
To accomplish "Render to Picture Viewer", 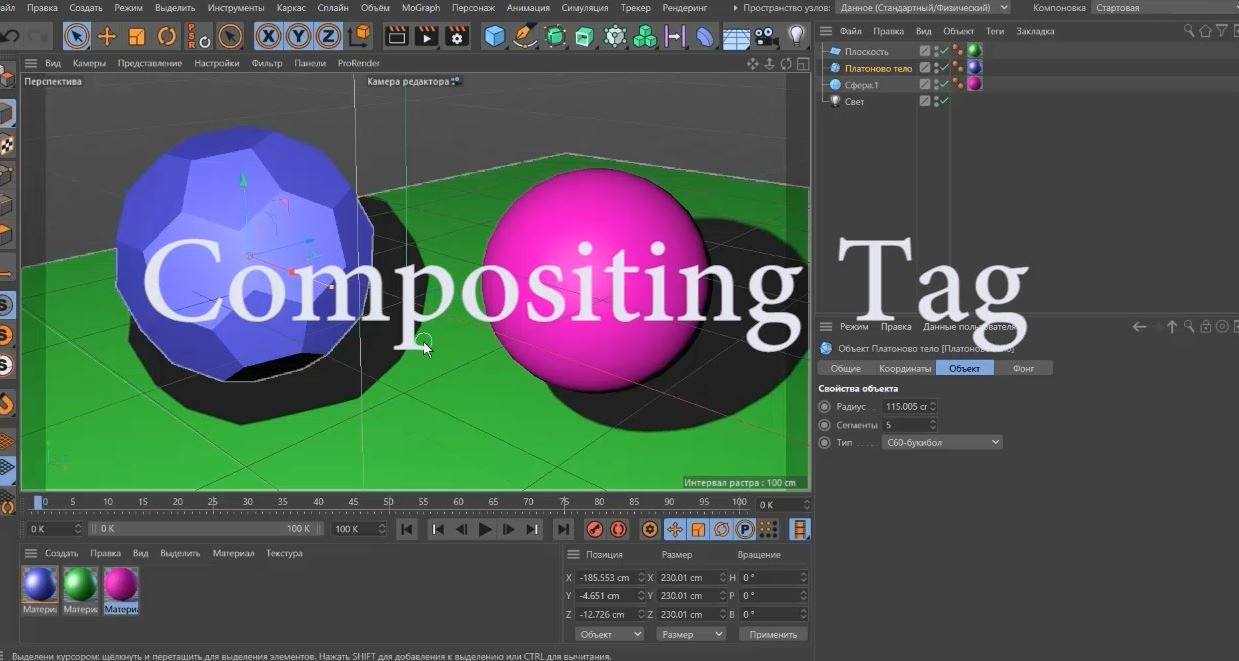I will tap(427, 37).
